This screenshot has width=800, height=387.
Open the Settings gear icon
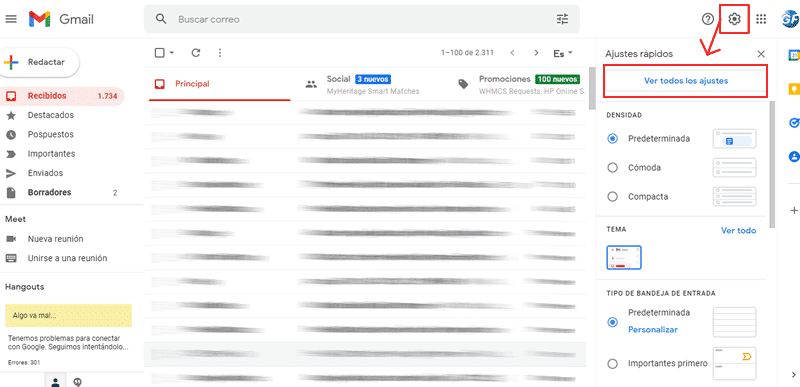734,19
